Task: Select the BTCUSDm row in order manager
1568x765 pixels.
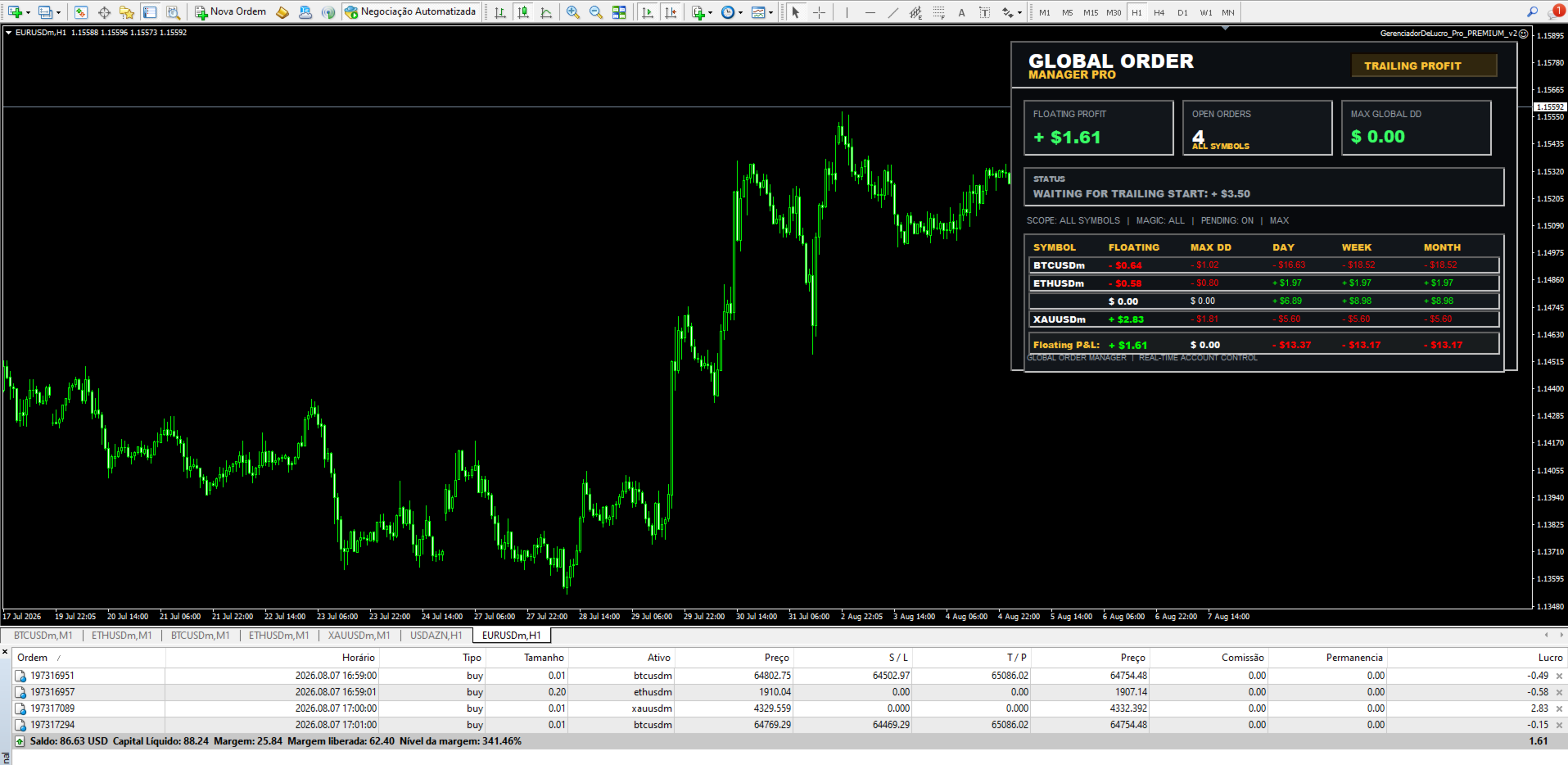Action: 1263,265
